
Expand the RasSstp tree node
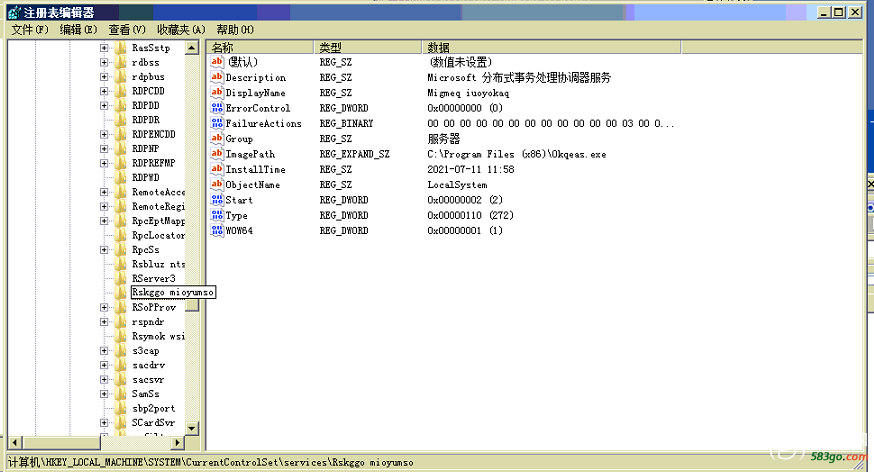tap(104, 48)
